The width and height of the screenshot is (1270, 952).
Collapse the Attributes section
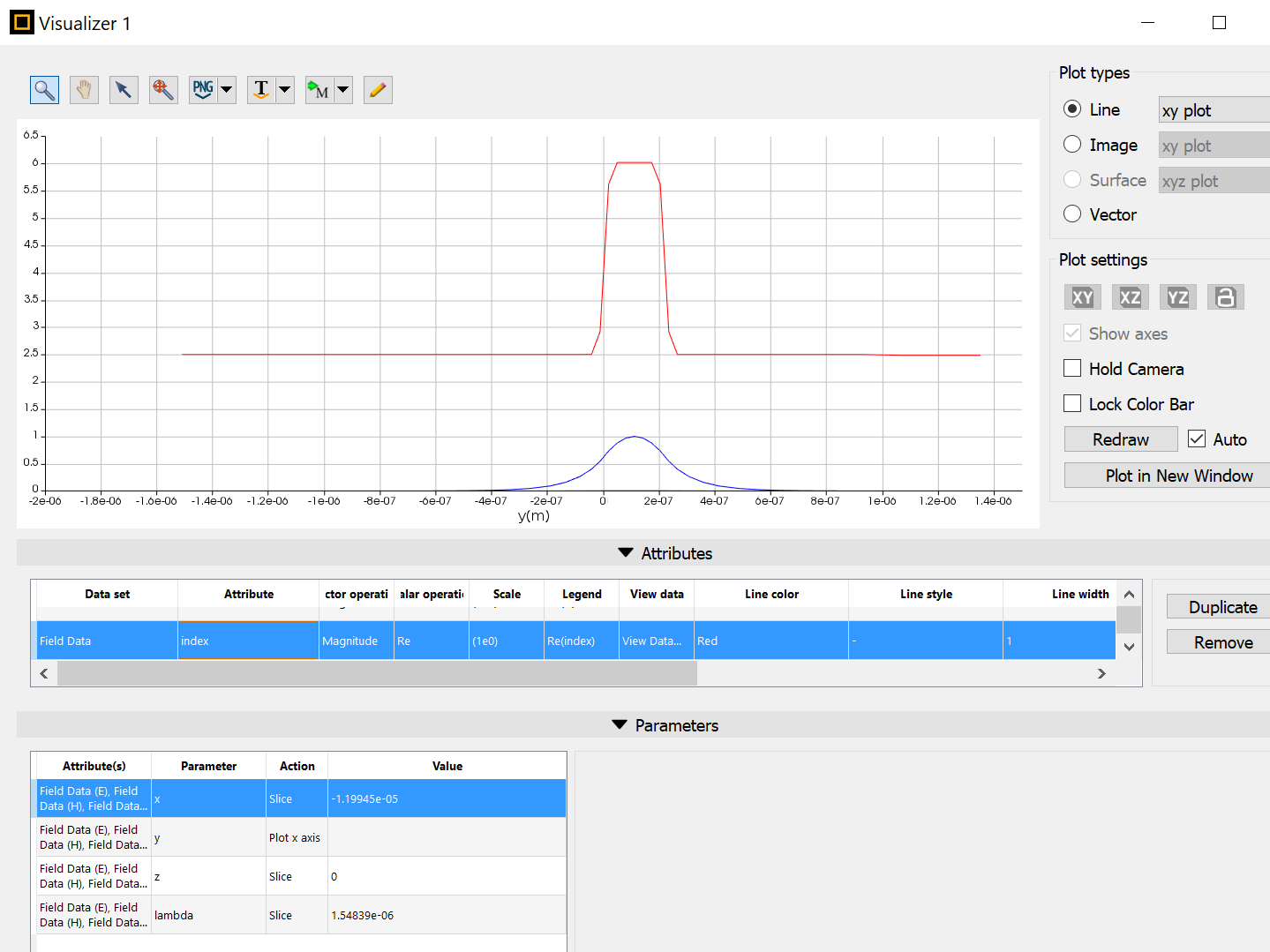coord(626,553)
